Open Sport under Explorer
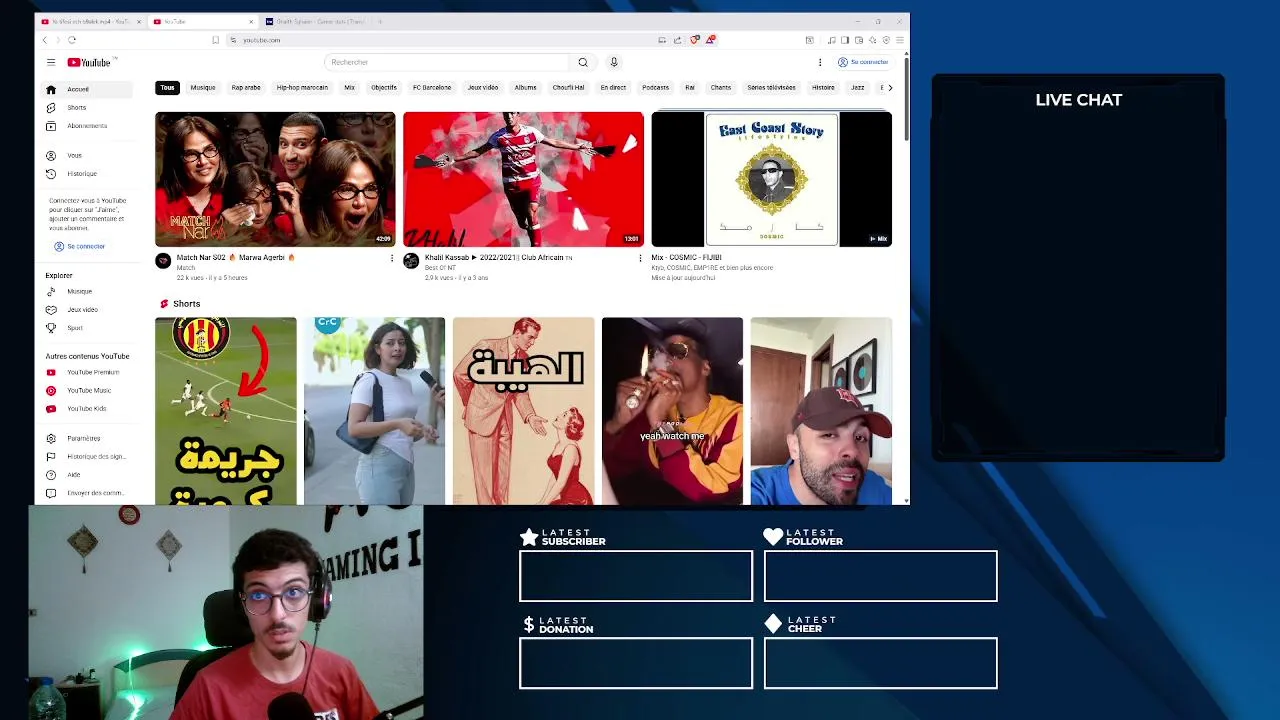This screenshot has height=720, width=1280. coord(87,328)
